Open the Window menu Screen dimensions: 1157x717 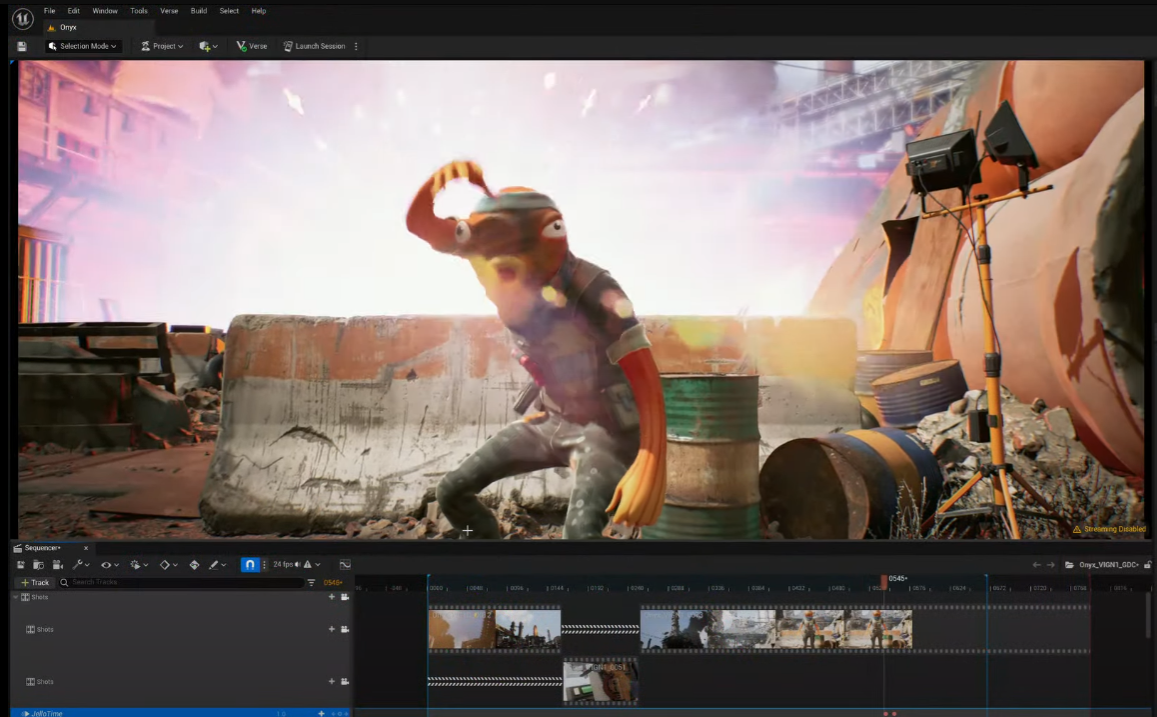pyautogui.click(x=105, y=11)
